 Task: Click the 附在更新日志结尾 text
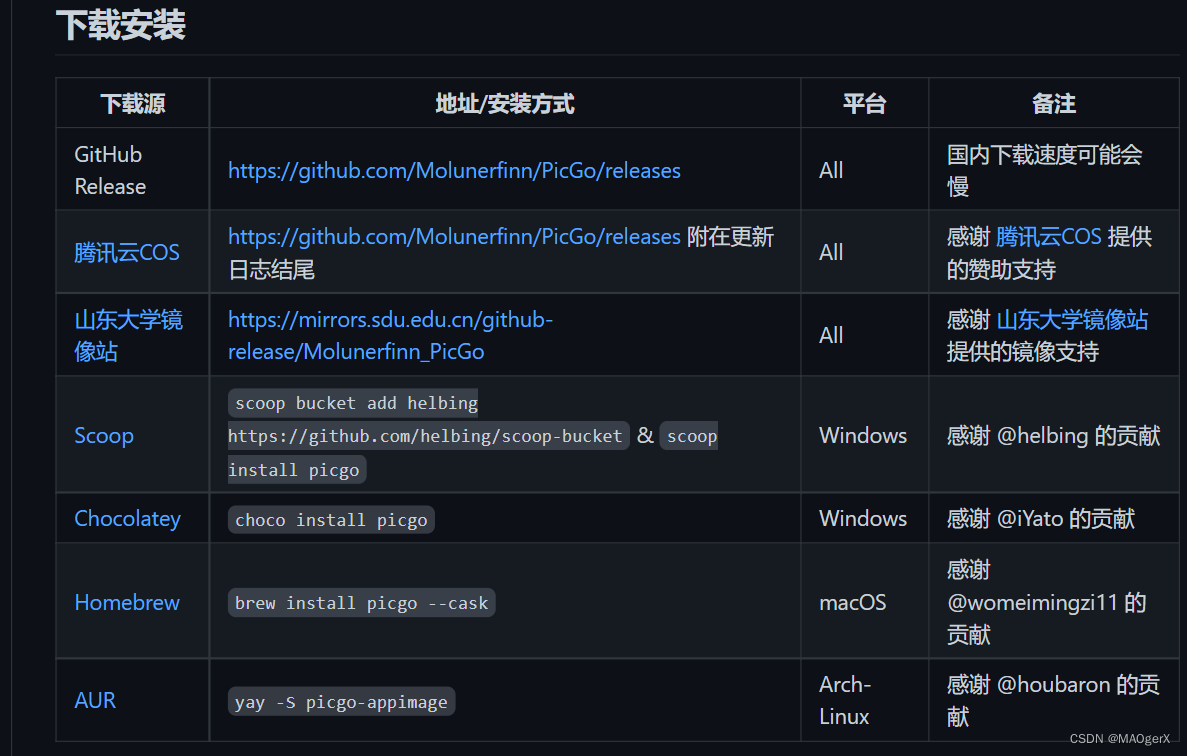pos(501,253)
